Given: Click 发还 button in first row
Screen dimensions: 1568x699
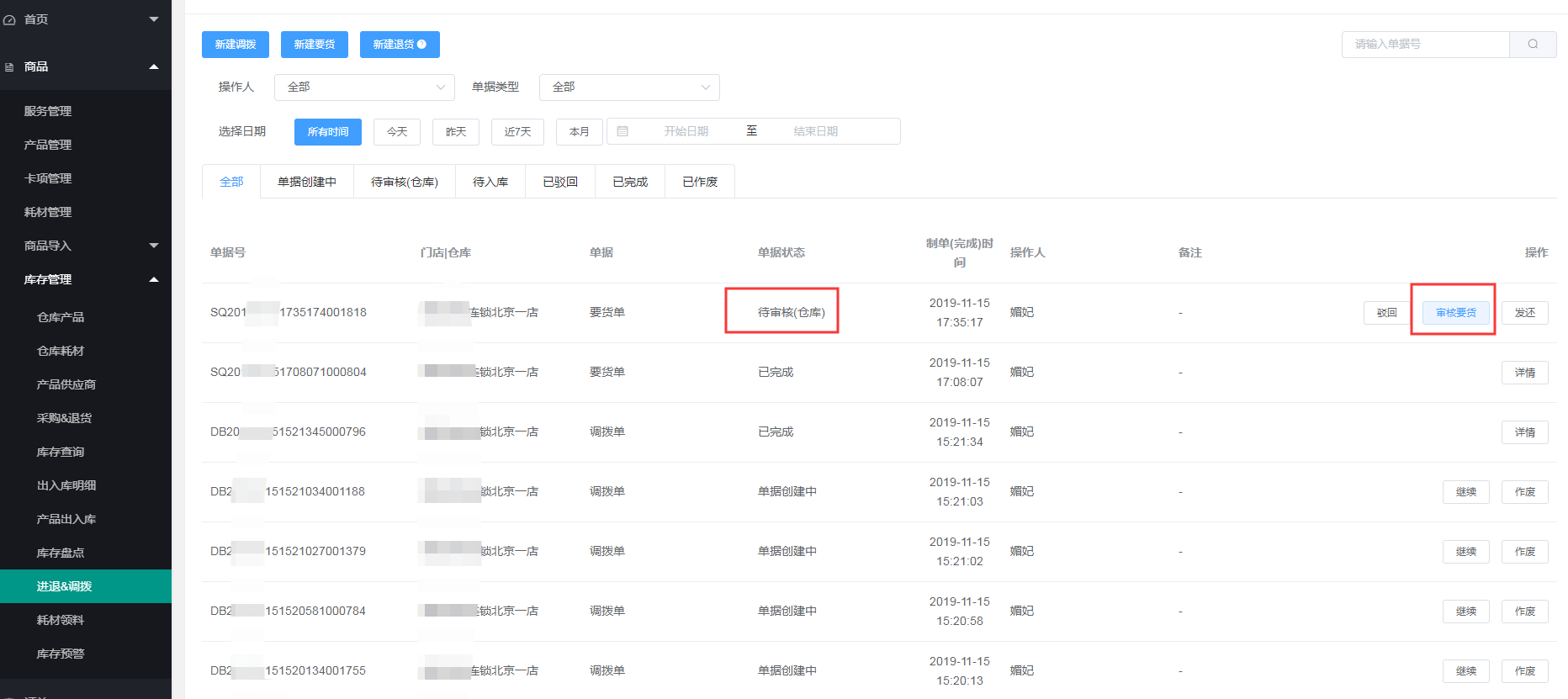Looking at the screenshot, I should 1525,313.
